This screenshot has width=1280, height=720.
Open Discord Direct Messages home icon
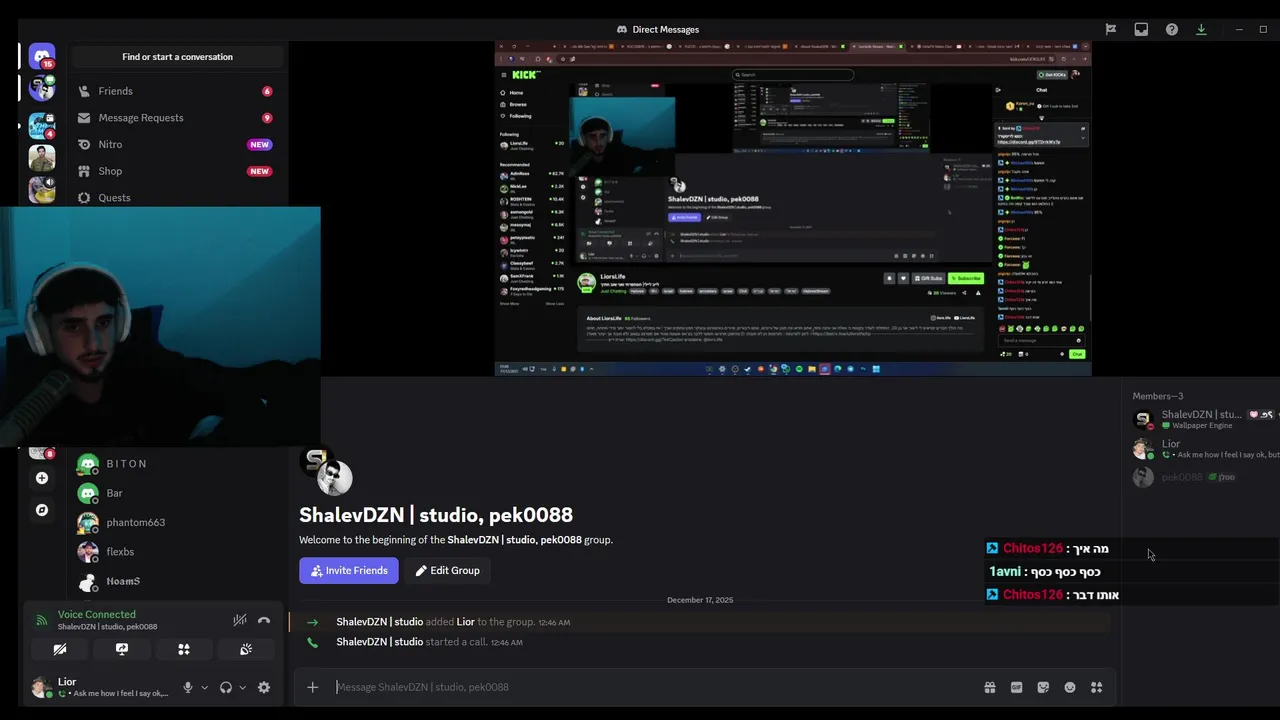pos(41,56)
